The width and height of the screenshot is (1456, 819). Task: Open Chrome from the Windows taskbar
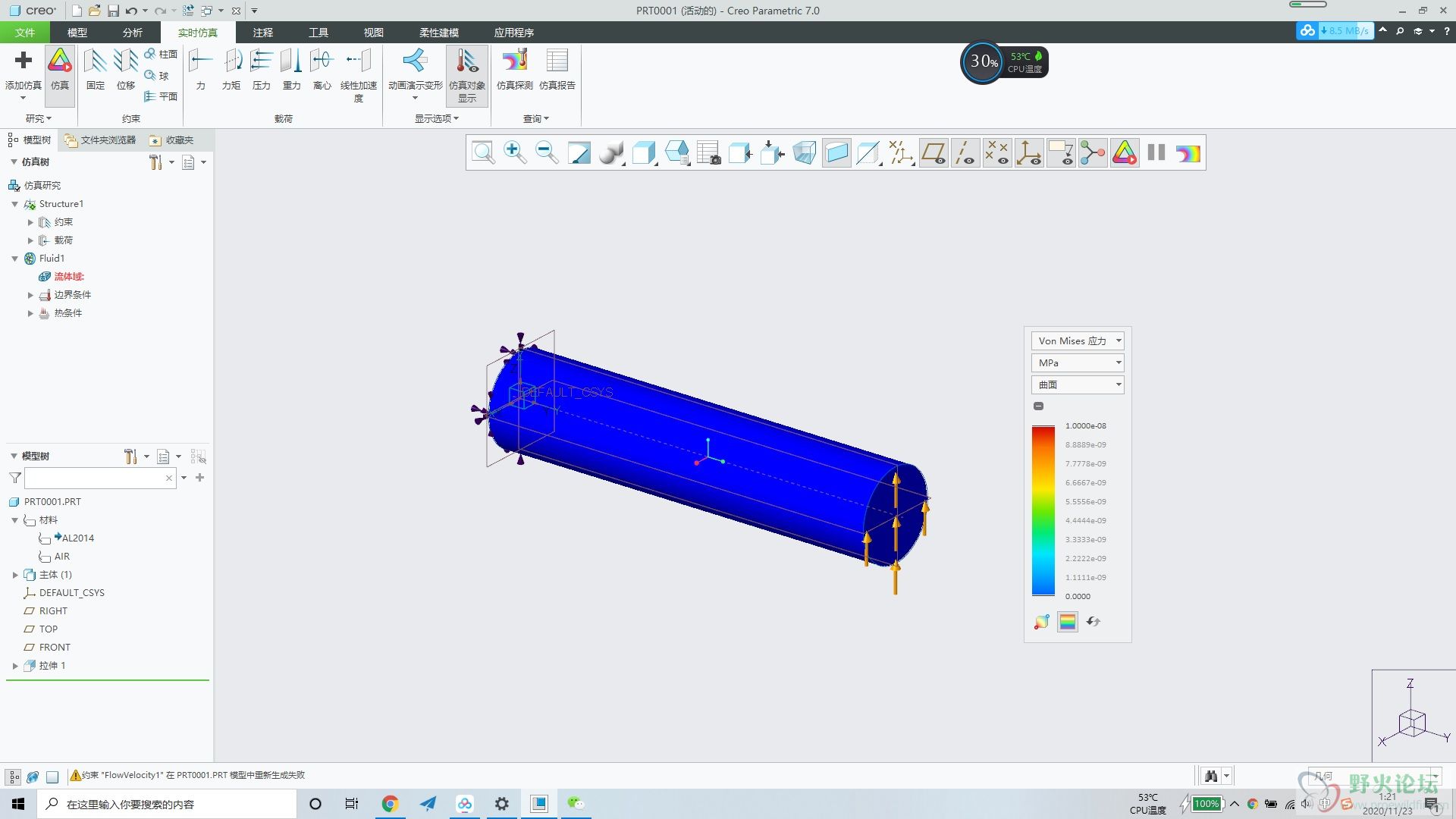[390, 804]
